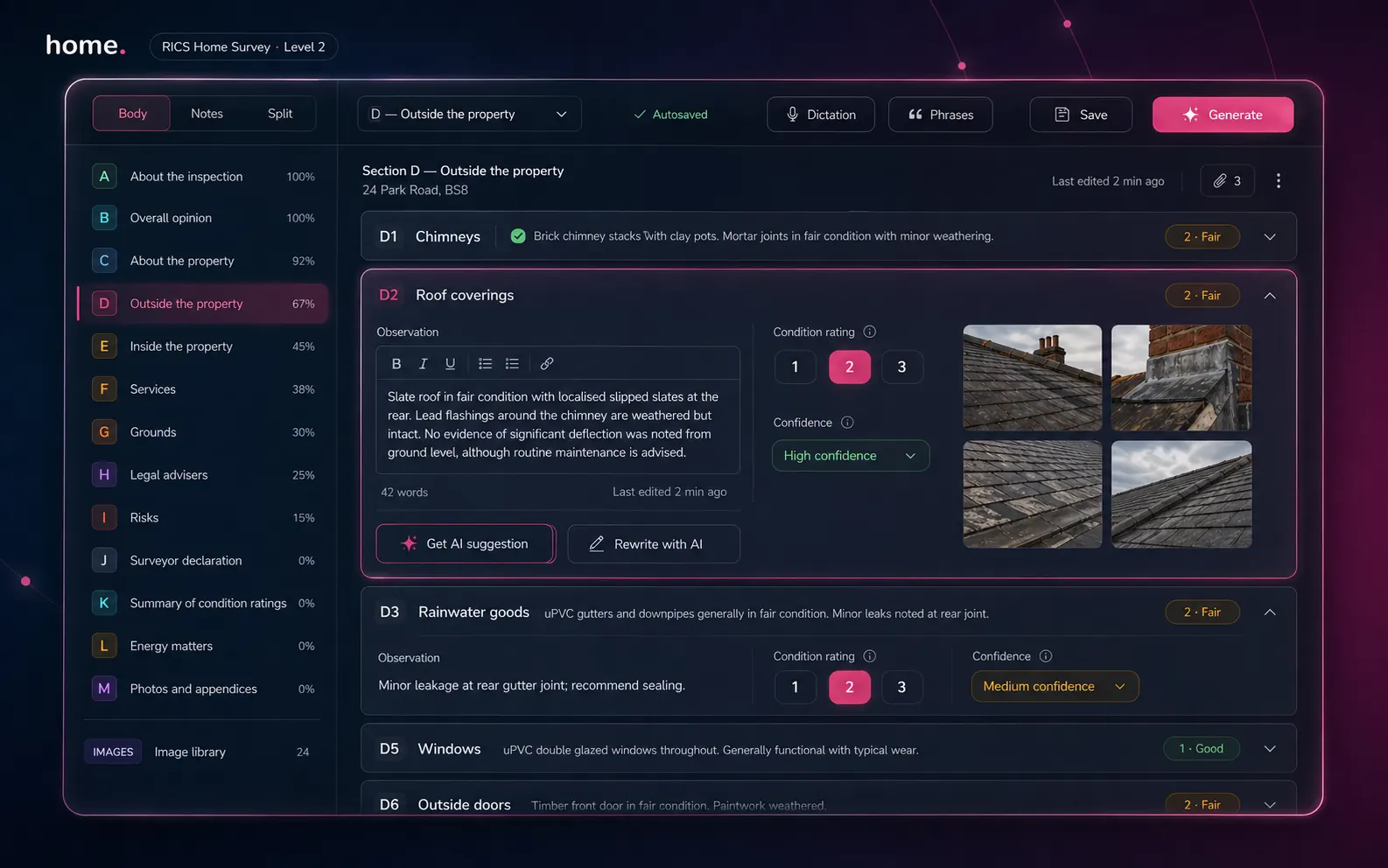Click the Generate button
The width and height of the screenshot is (1388, 868).
1223,115
